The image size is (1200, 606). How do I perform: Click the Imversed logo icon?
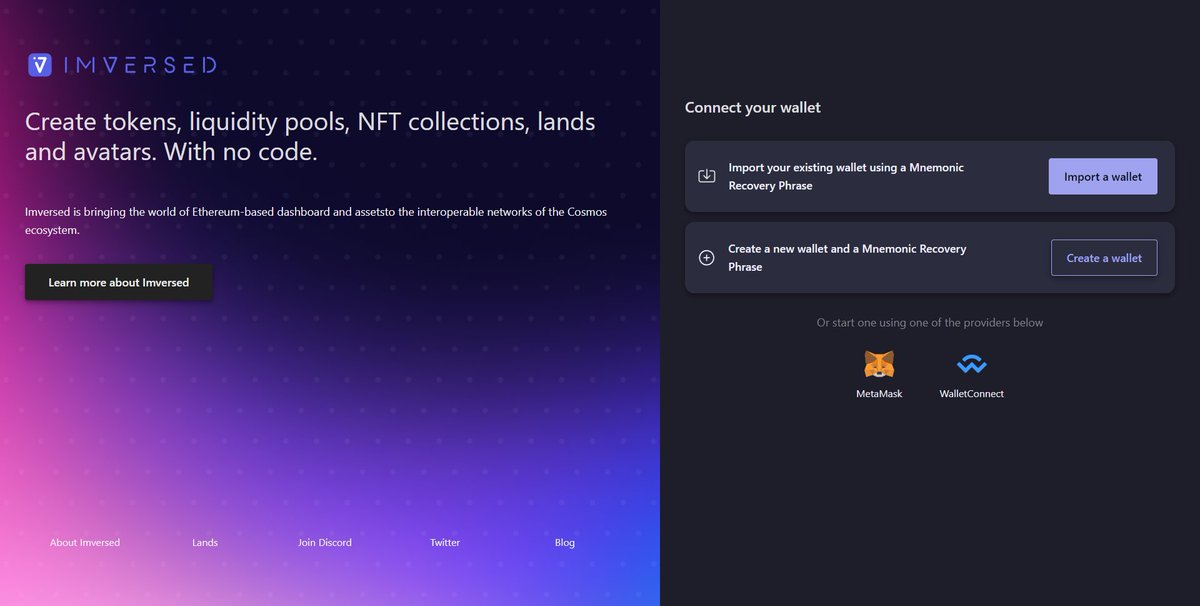[x=40, y=66]
